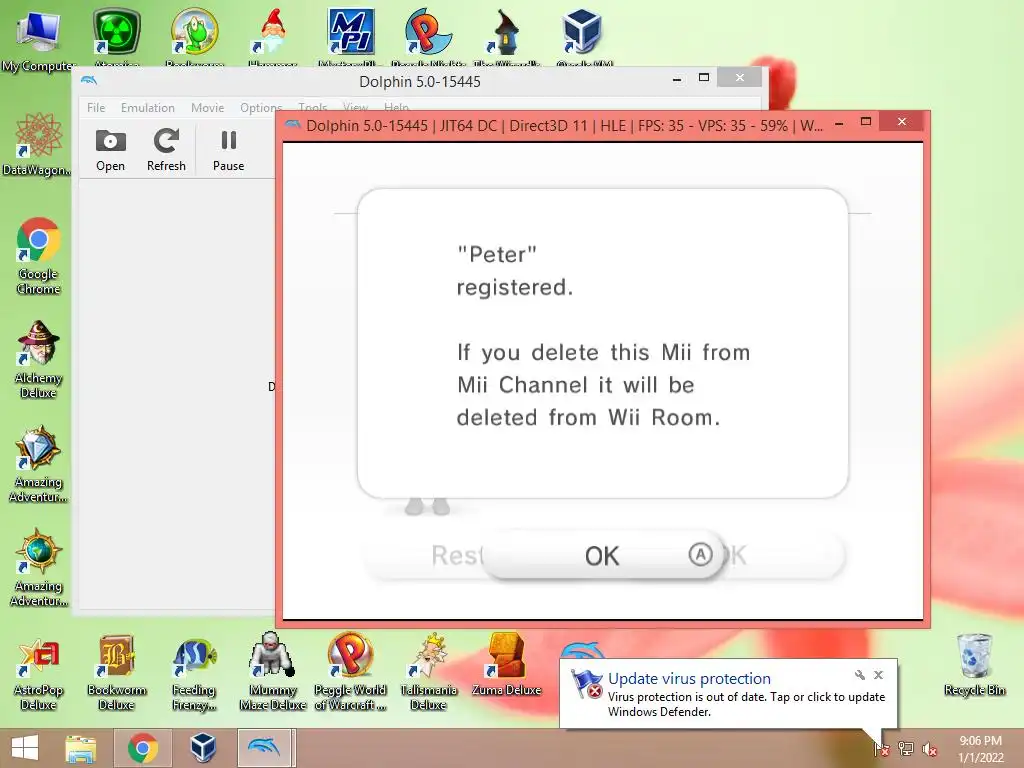
Task: Switch to Chrome on the taskbar
Action: pos(142,748)
